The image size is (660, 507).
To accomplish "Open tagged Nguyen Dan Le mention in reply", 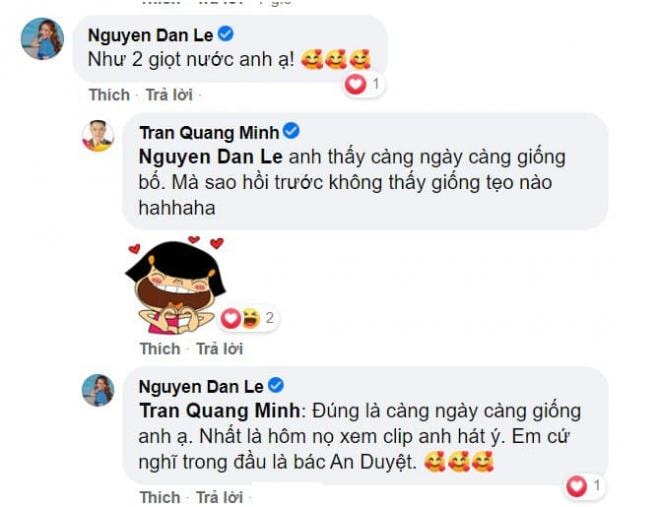I will [x=210, y=157].
